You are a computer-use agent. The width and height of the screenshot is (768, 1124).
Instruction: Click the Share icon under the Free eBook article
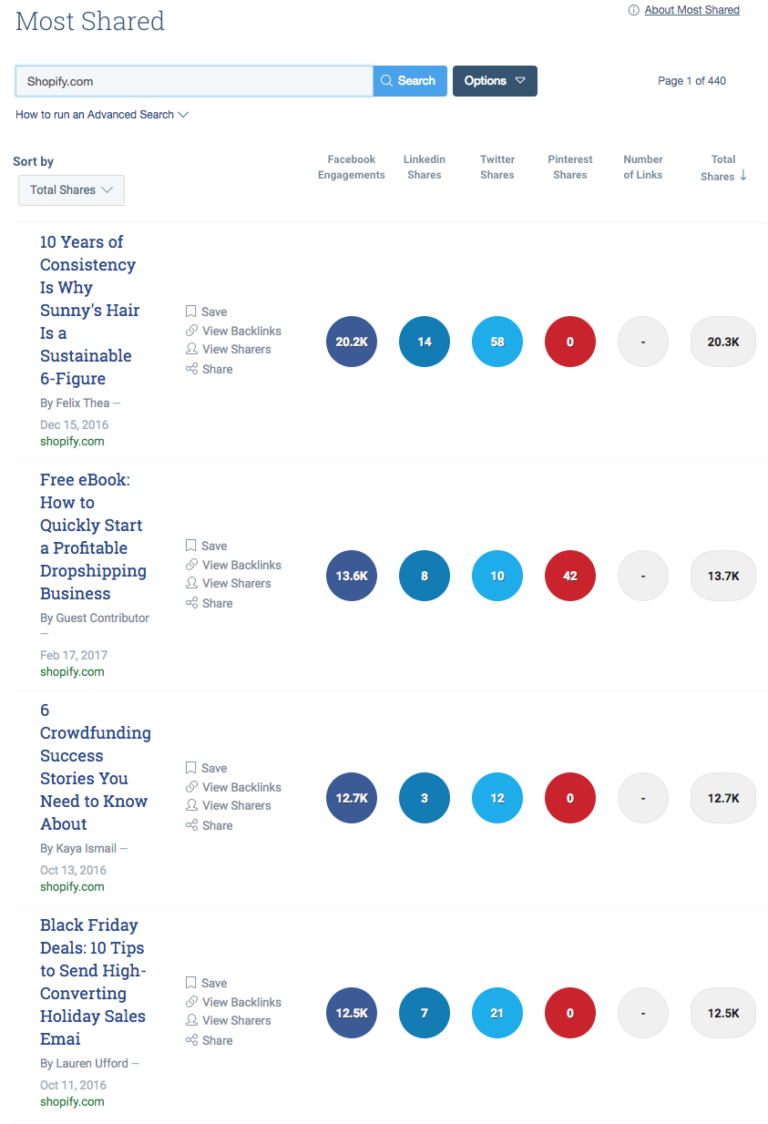click(x=193, y=603)
